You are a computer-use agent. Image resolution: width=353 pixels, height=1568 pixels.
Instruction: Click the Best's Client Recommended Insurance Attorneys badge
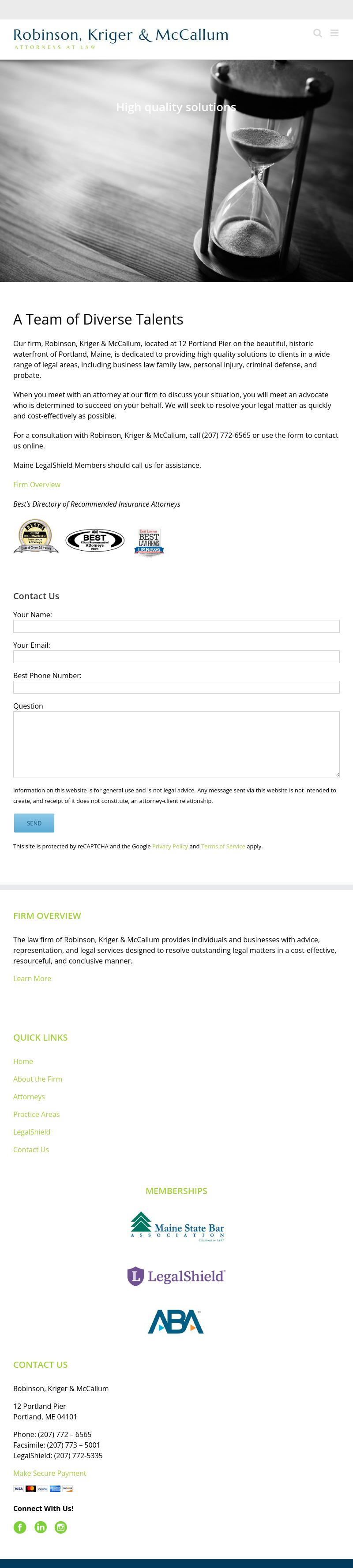pos(36,536)
